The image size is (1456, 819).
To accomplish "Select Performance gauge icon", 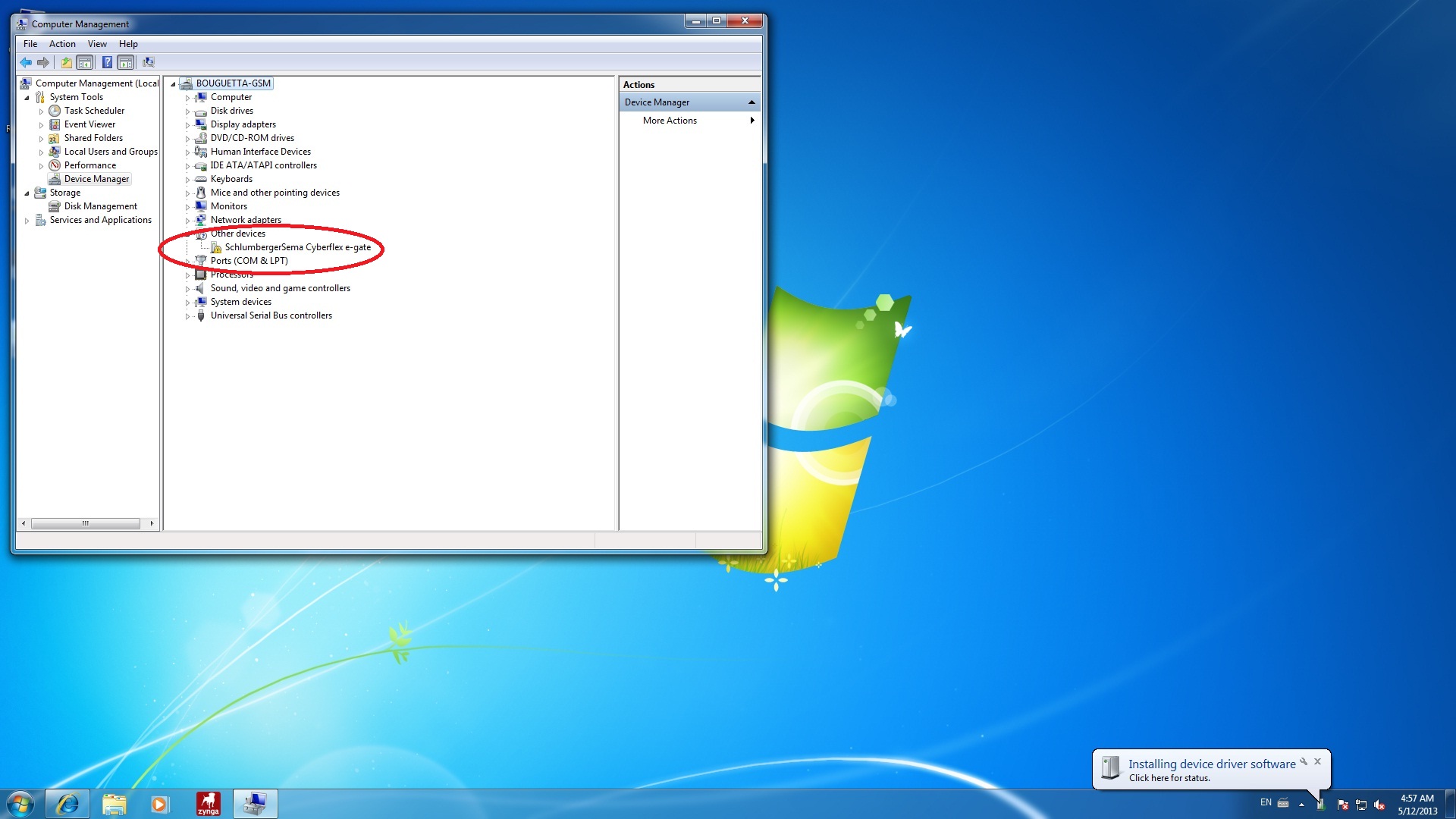I will 55,165.
